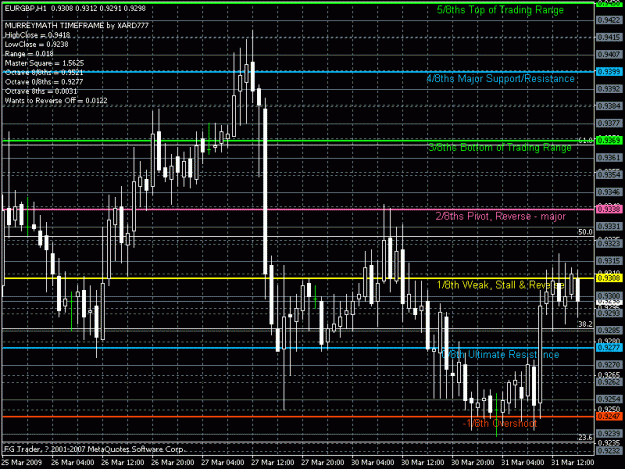This screenshot has width=625, height=469.
Task: Click the "30 Mar 12:00" time label
Action: [x=423, y=463]
